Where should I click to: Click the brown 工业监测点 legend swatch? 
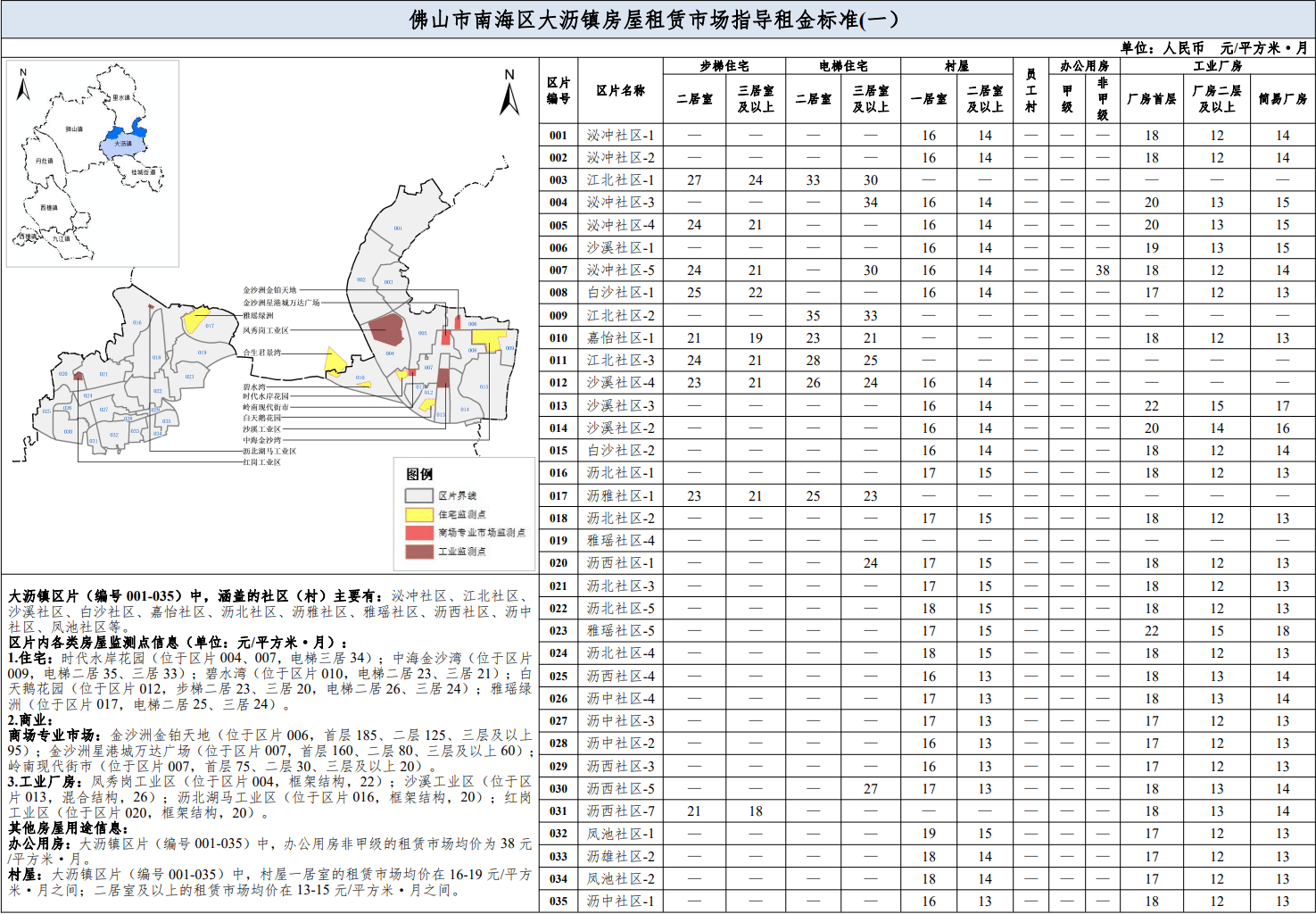(x=418, y=552)
